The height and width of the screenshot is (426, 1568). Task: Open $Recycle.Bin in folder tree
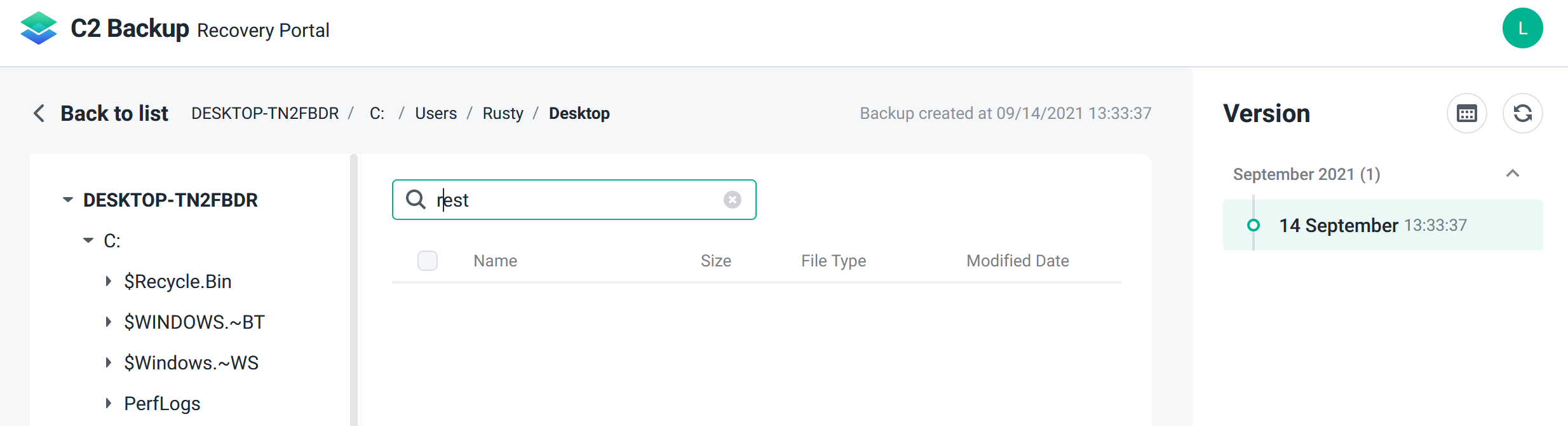click(x=178, y=281)
